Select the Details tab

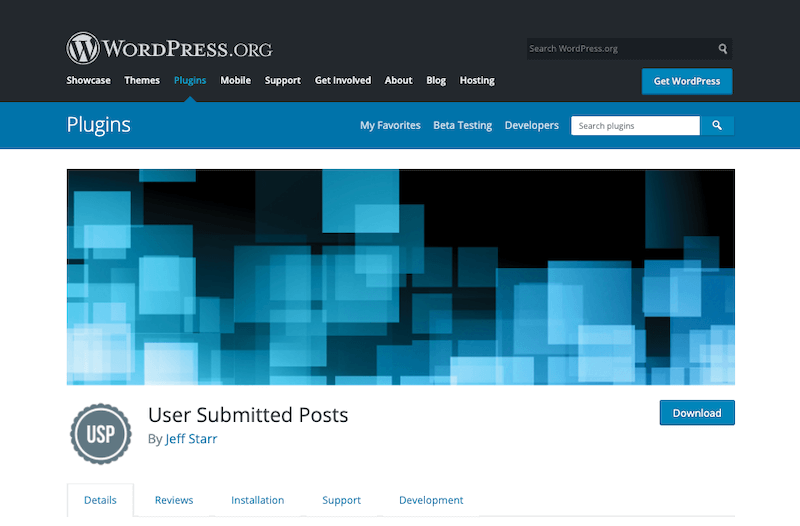[x=101, y=500]
